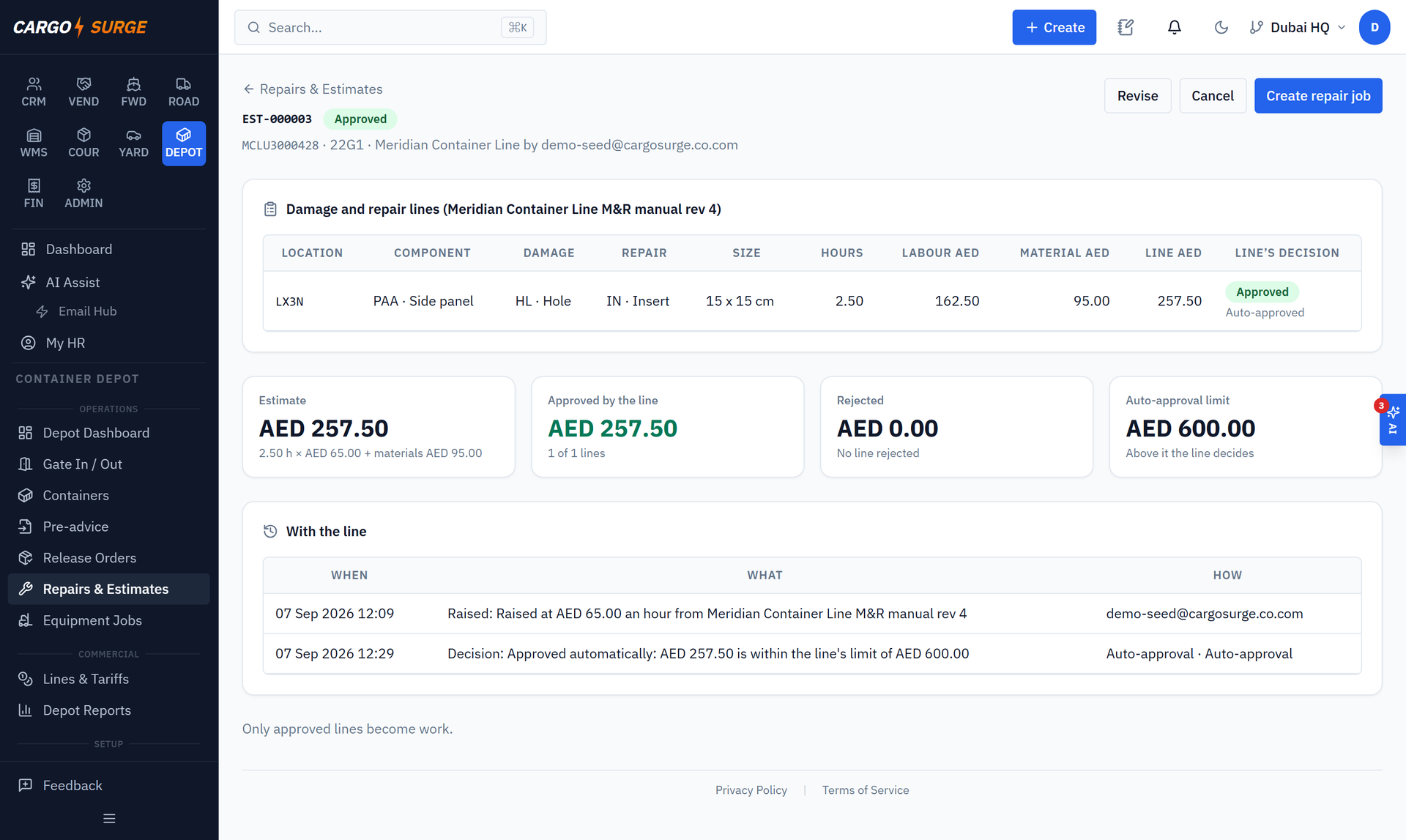Open Containers in sidebar
This screenshot has width=1406, height=840.
(x=109, y=495)
